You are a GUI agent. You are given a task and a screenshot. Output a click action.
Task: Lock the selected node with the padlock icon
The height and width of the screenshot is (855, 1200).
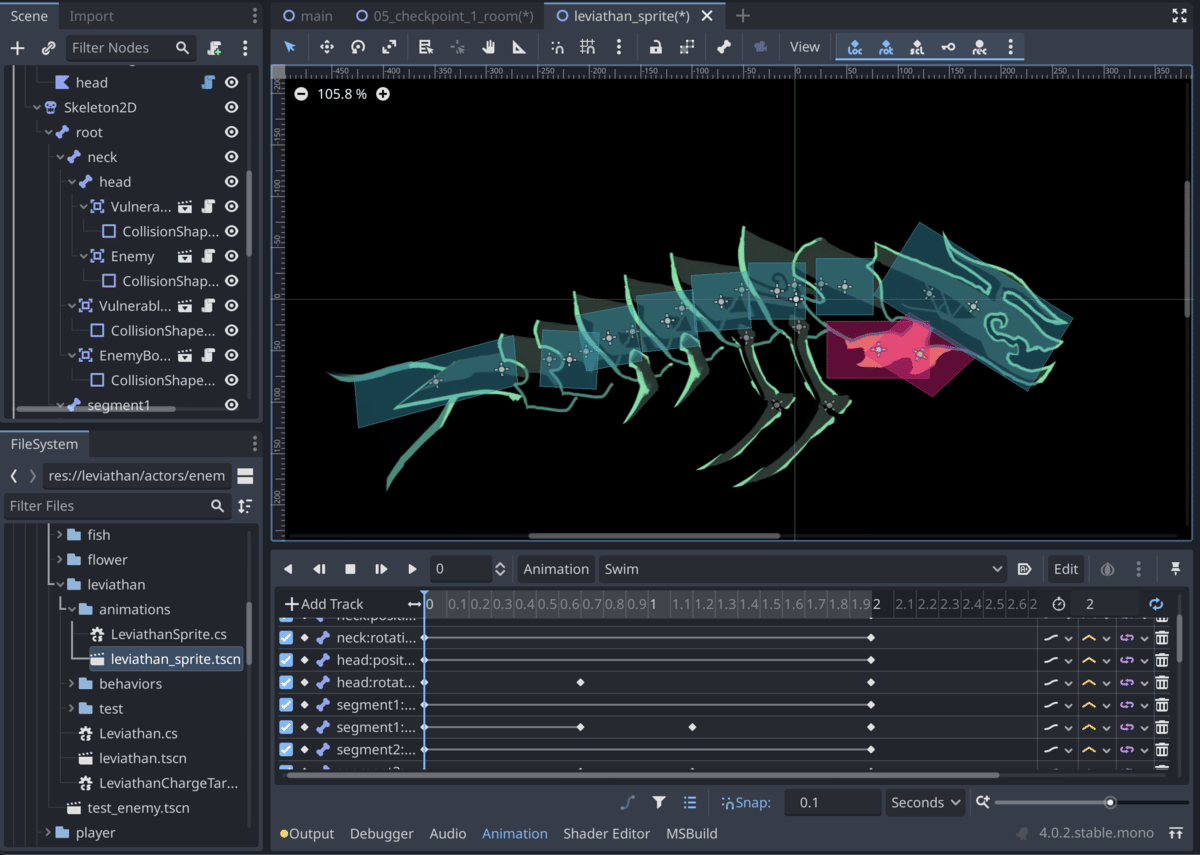[x=655, y=47]
